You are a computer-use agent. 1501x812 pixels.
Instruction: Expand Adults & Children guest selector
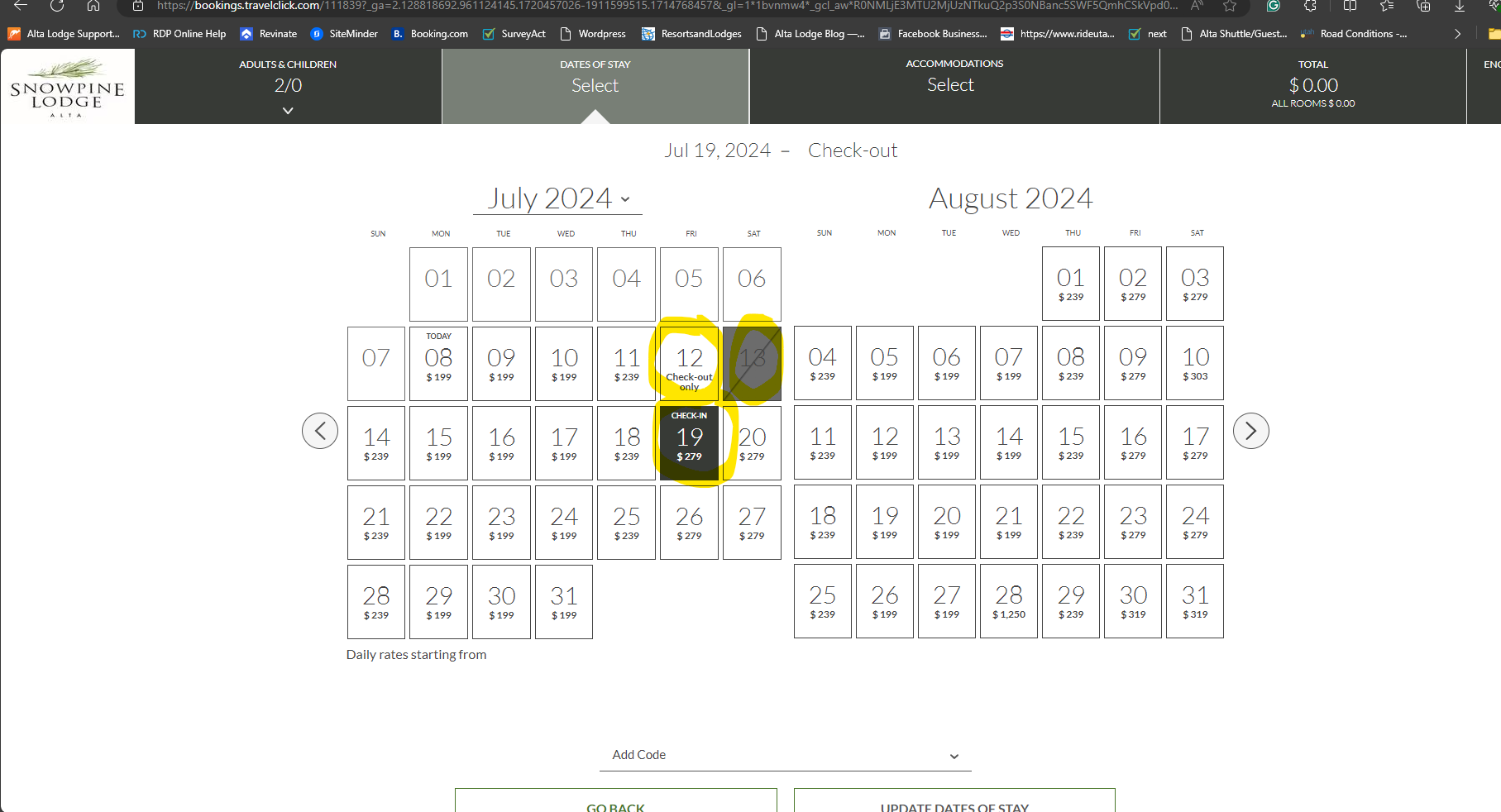point(288,87)
